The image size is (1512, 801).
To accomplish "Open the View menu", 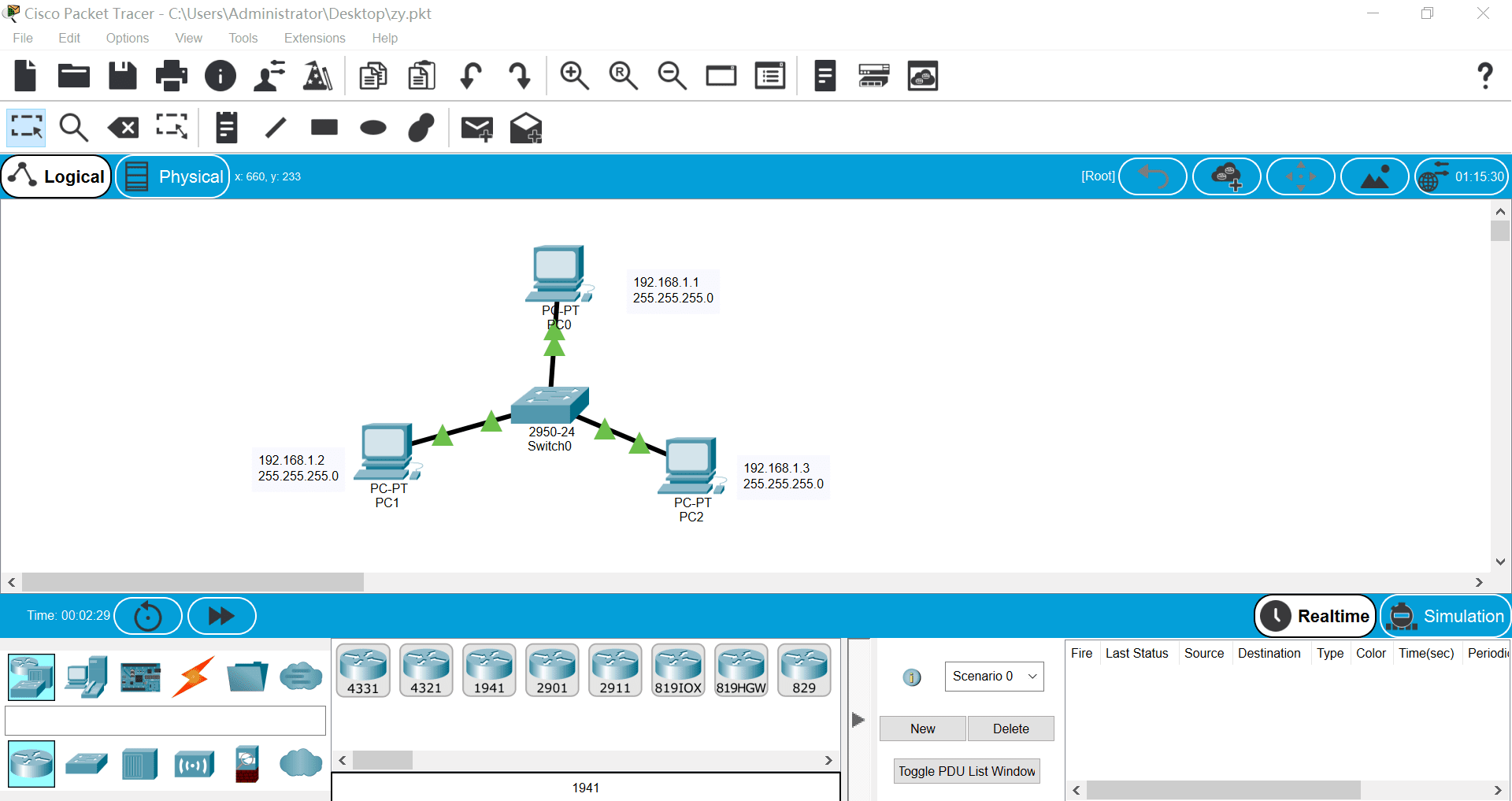I will pyautogui.click(x=188, y=38).
